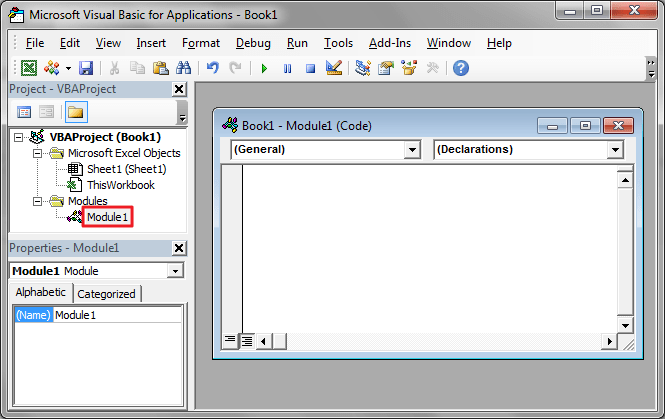The height and width of the screenshot is (419, 665).
Task: Toggle Folders button in Project panel
Action: 76,112
